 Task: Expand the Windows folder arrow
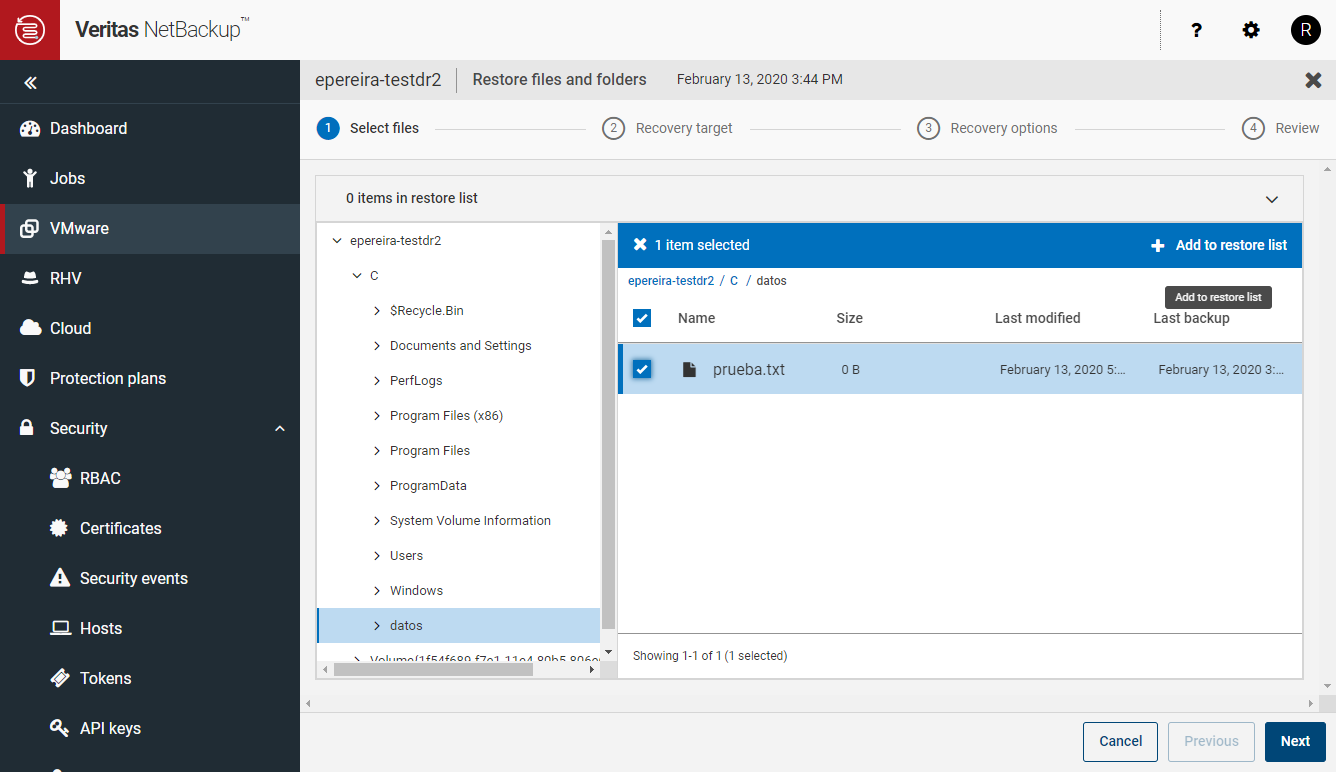tap(377, 591)
